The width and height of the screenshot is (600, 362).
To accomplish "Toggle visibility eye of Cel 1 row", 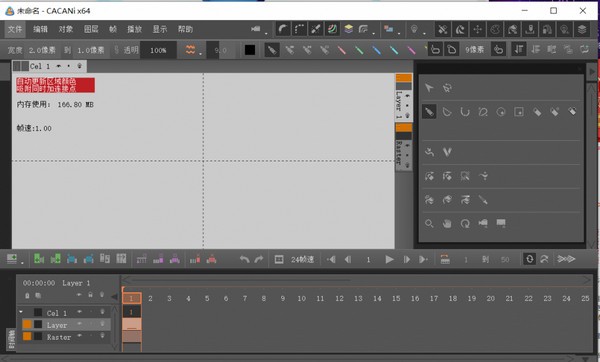I will point(79,312).
